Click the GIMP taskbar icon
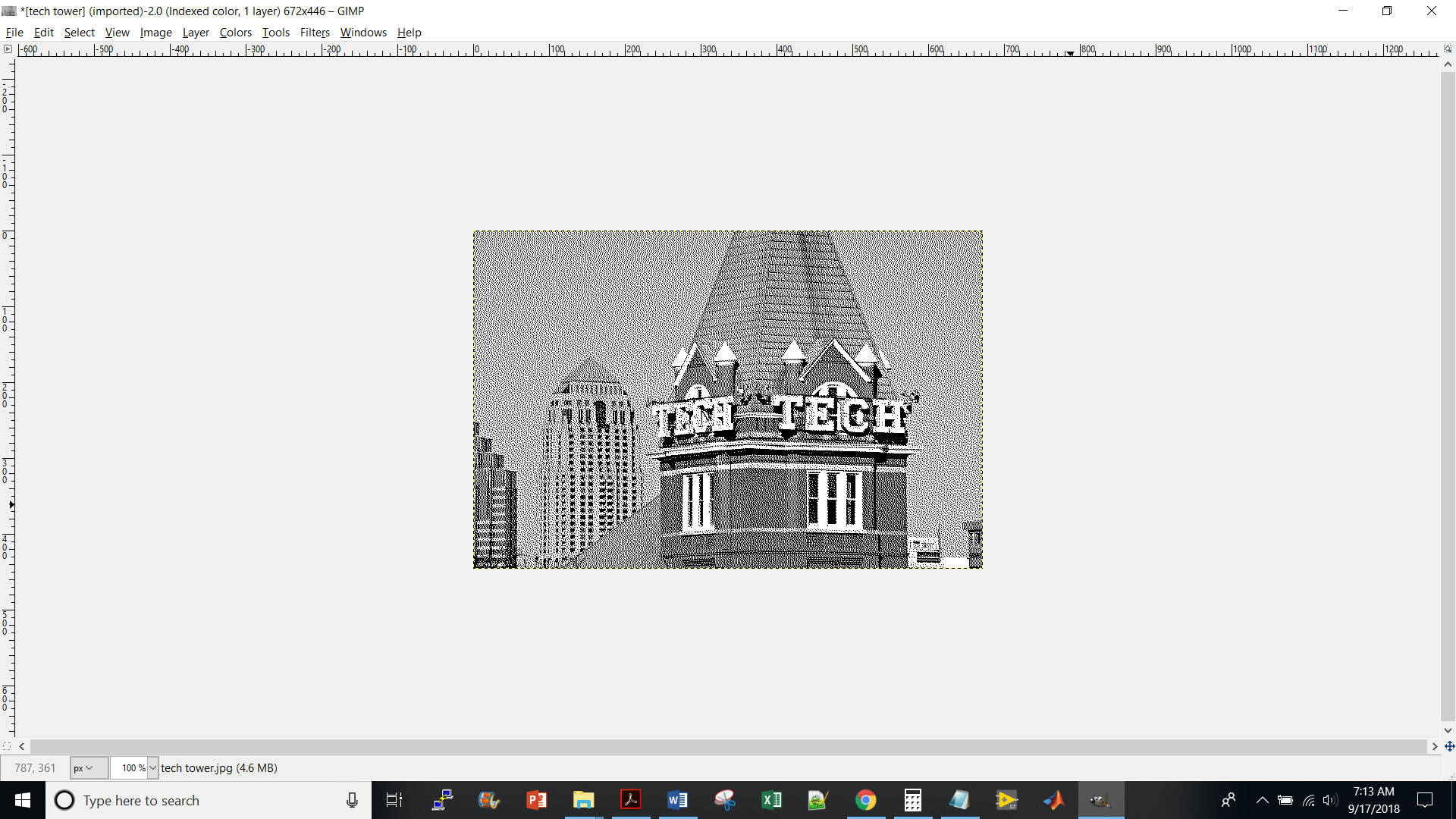The height and width of the screenshot is (819, 1456). click(1100, 800)
